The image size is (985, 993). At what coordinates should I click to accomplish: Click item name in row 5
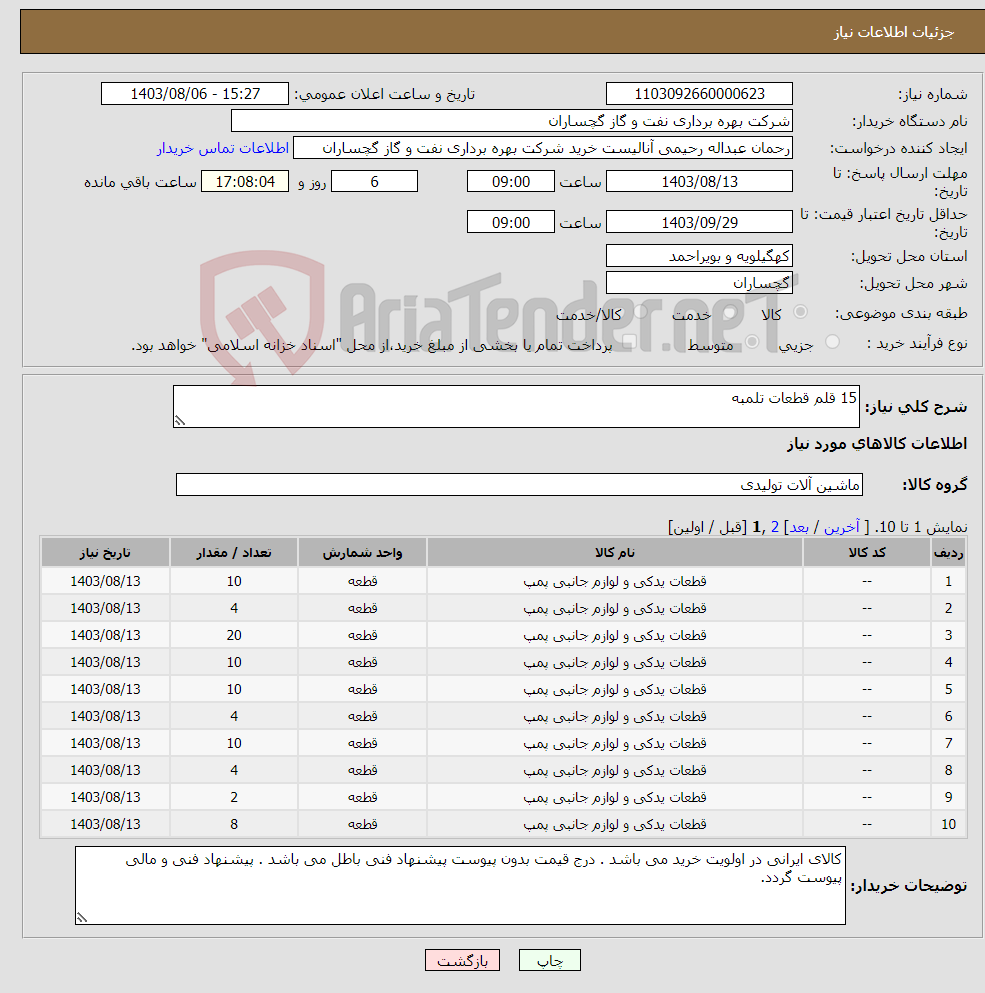(615, 689)
